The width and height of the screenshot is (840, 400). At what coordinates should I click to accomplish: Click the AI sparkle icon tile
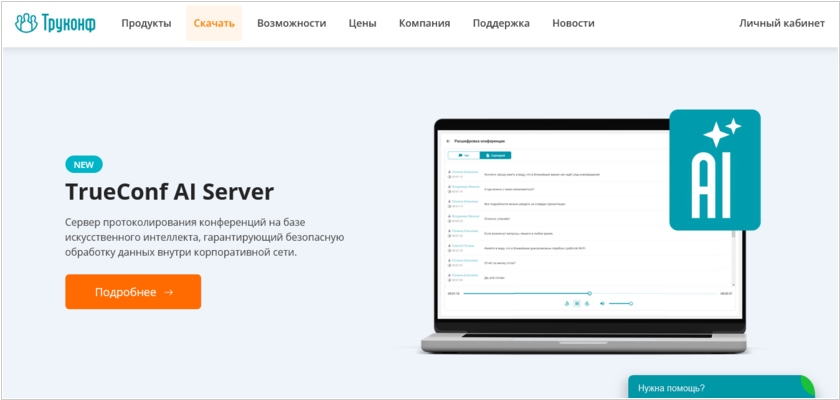[x=715, y=170]
